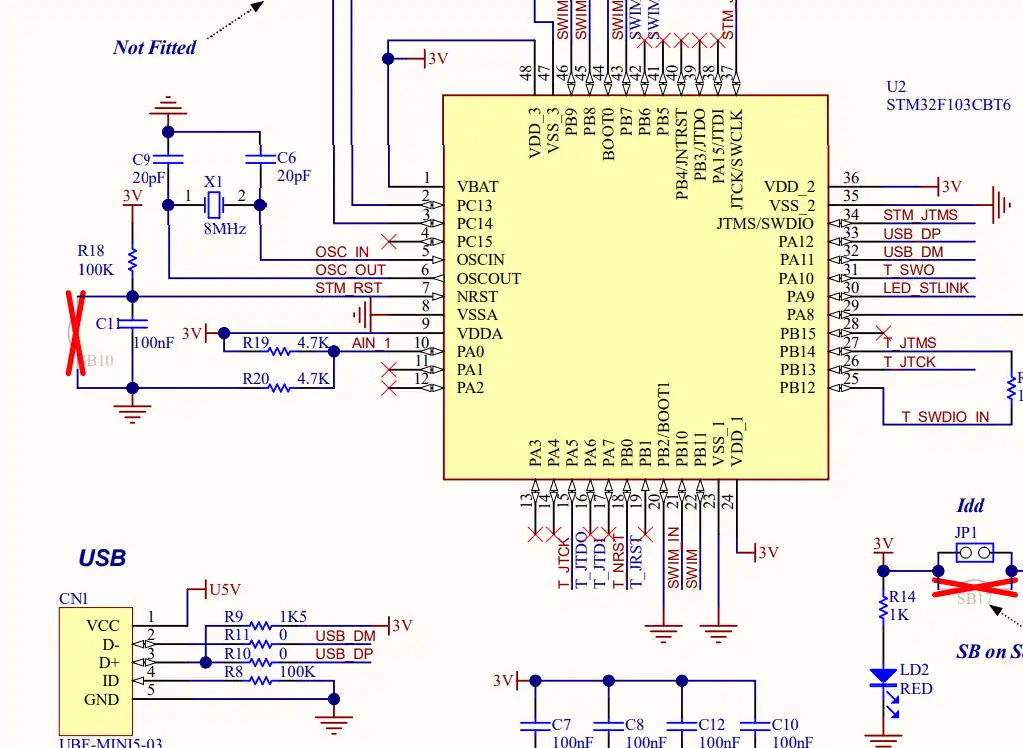Click the R8 100K resistor on ID line
The width and height of the screenshot is (1023, 748).
pyautogui.click(x=260, y=680)
